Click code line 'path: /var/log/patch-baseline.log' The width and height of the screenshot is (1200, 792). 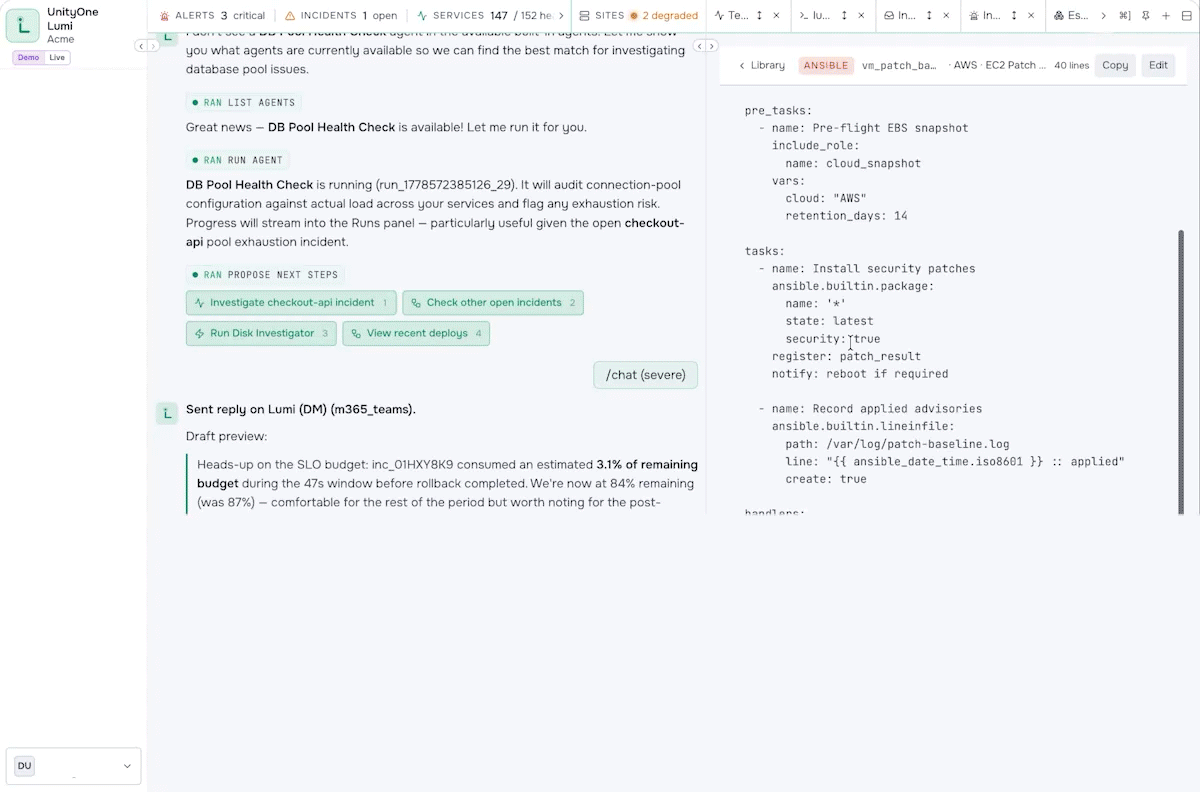pos(897,444)
